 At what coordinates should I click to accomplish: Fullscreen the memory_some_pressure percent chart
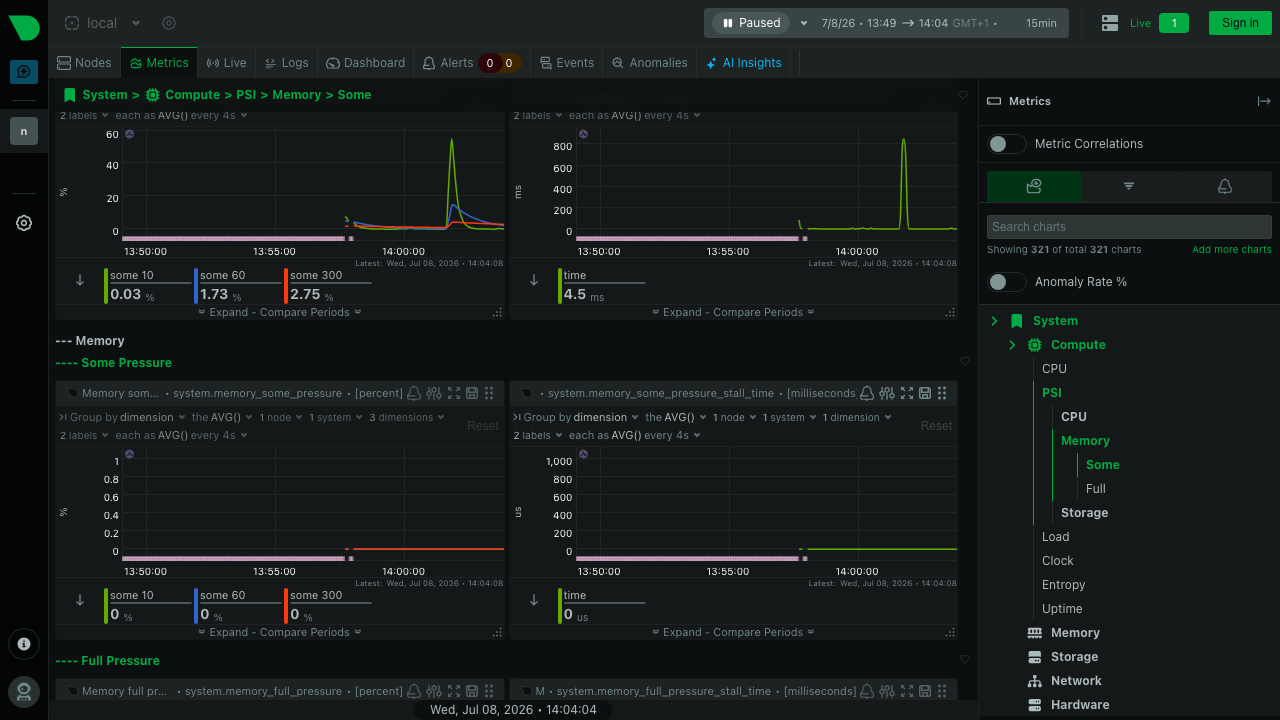(x=454, y=393)
